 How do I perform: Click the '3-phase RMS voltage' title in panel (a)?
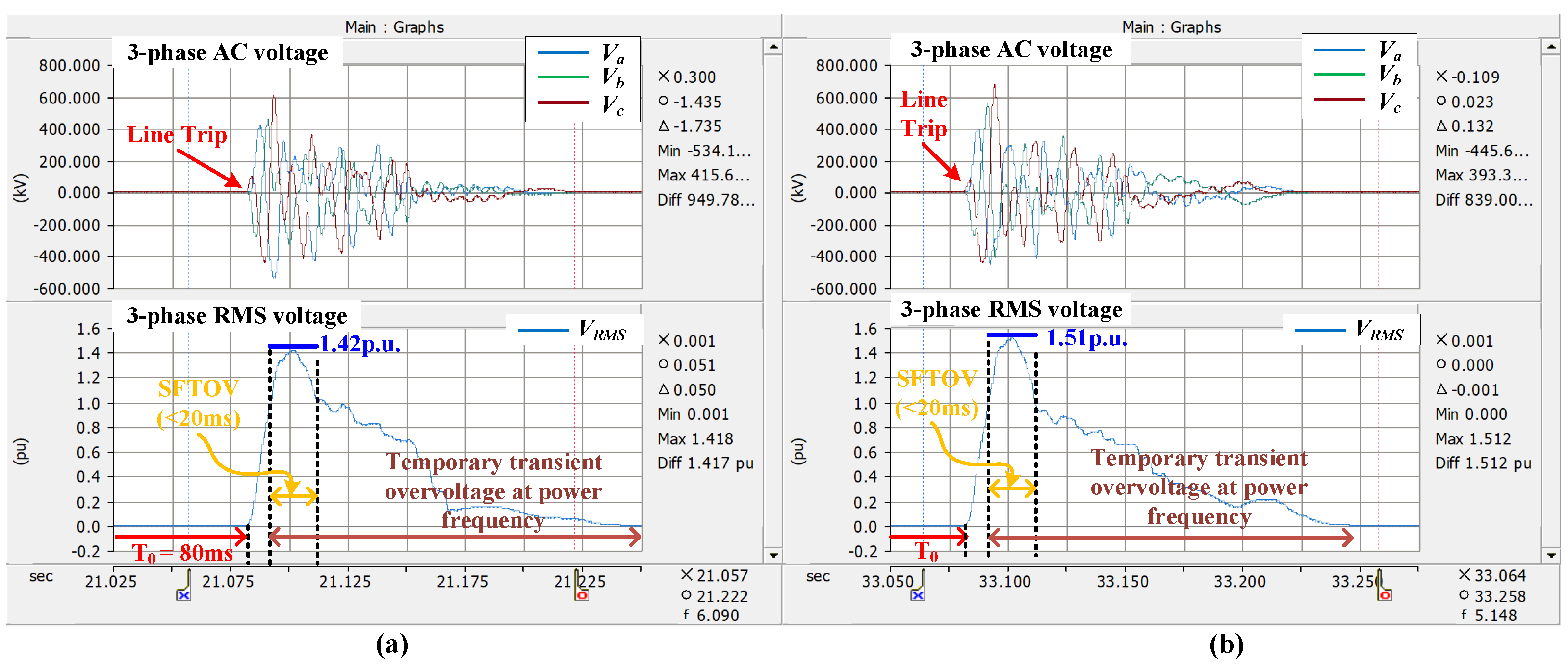(x=237, y=316)
